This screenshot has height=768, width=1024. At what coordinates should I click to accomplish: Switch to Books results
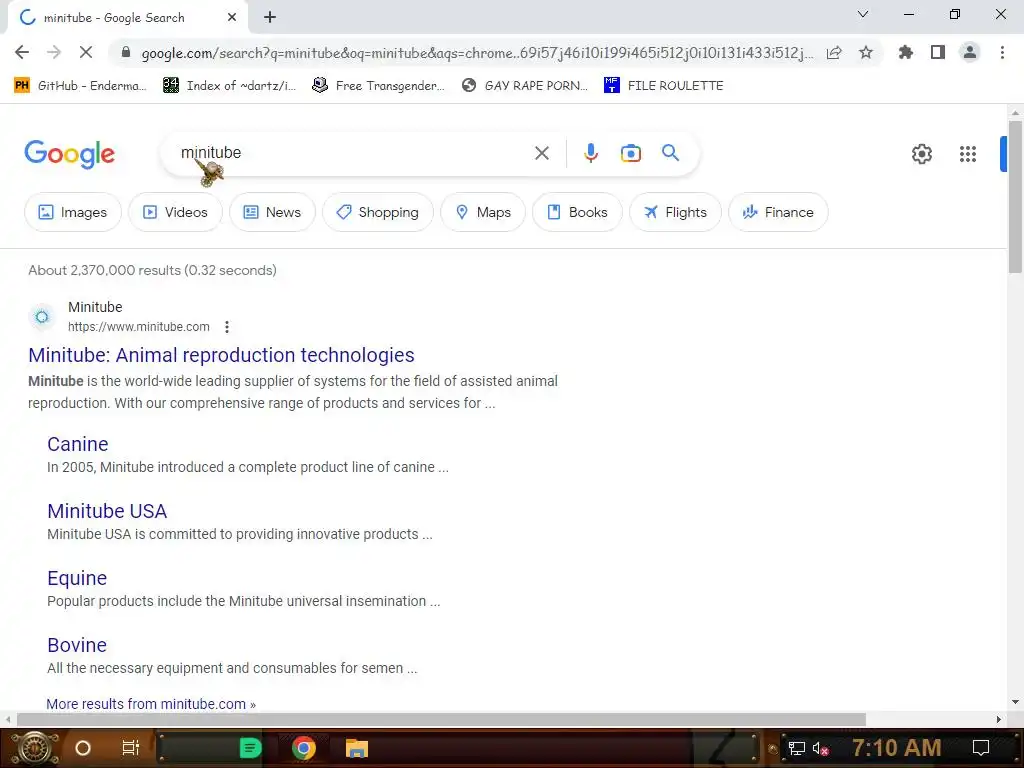click(x=577, y=212)
